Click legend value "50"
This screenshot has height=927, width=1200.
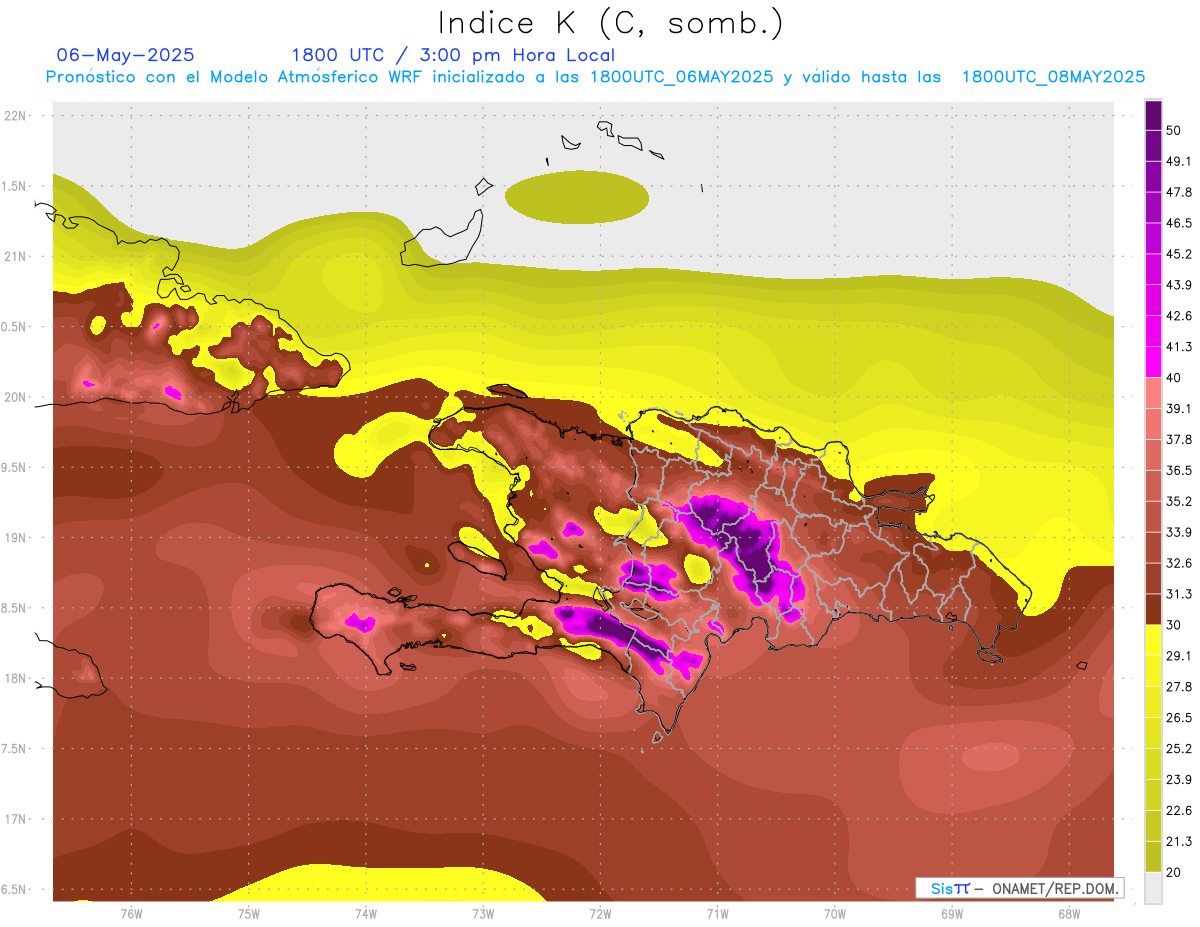point(1174,130)
